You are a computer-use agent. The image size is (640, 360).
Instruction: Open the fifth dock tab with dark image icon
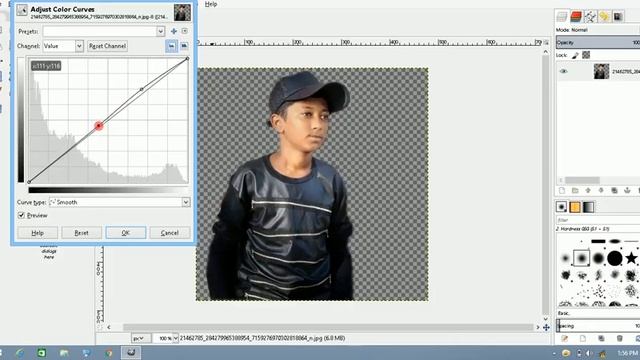click(x=618, y=16)
